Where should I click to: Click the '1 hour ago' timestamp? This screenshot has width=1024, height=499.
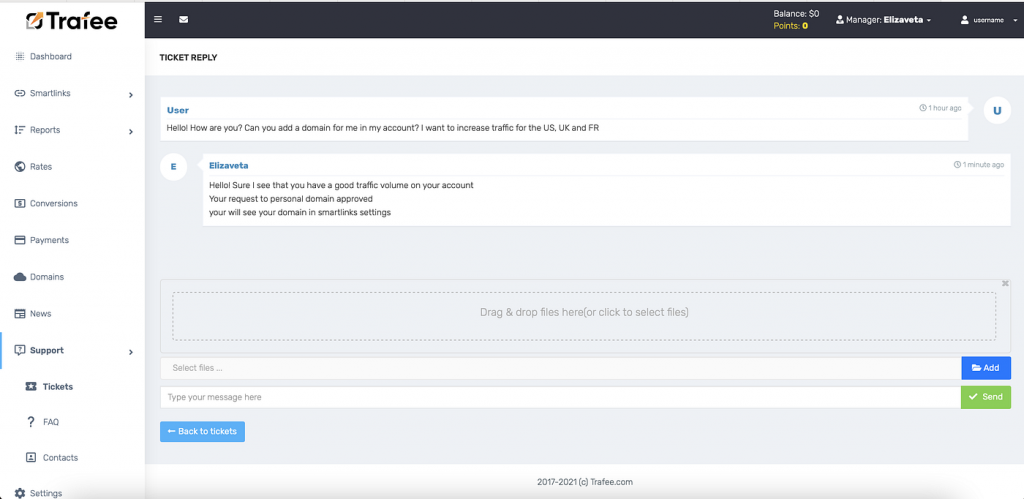click(940, 108)
